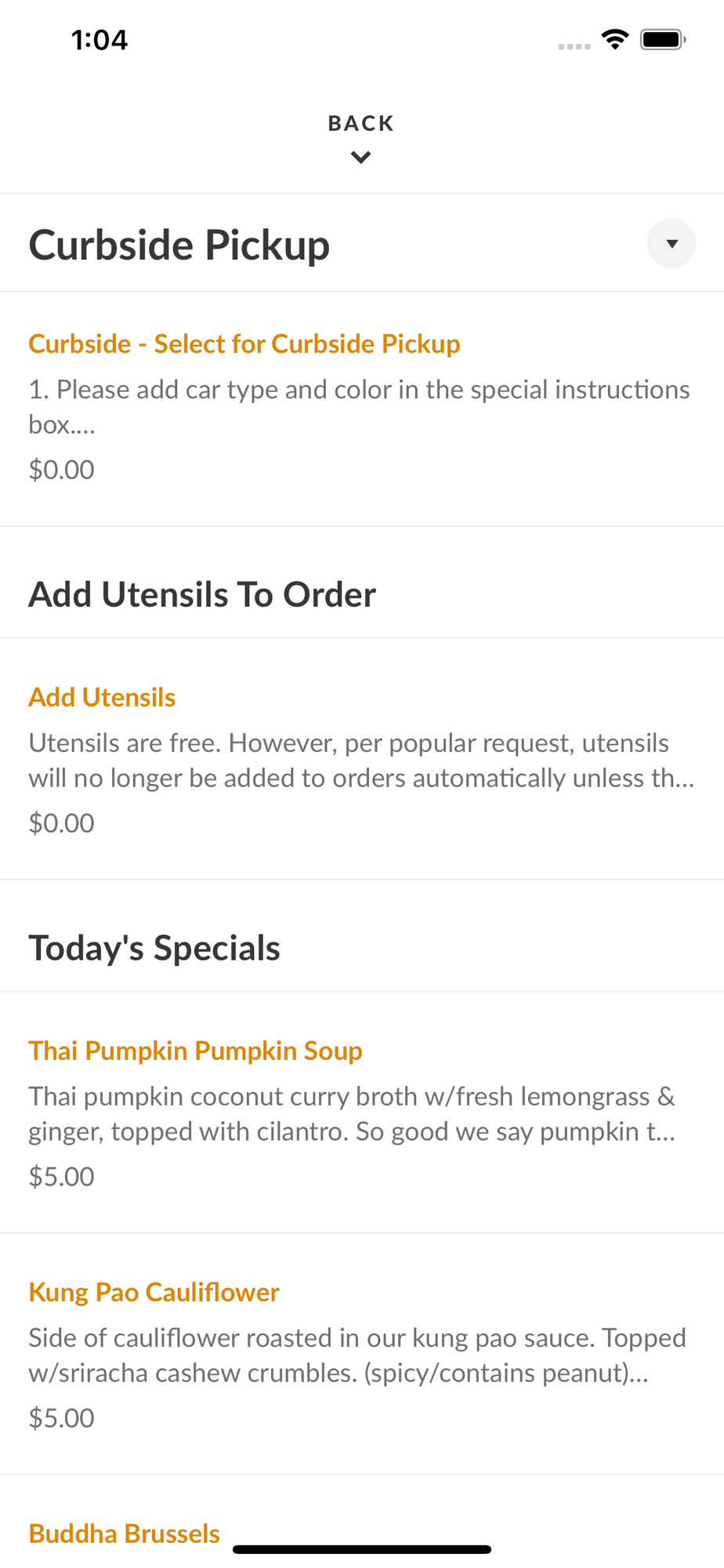Select Curbside - Select for Curbside Pickup item
This screenshot has width=724, height=1568.
(362, 408)
